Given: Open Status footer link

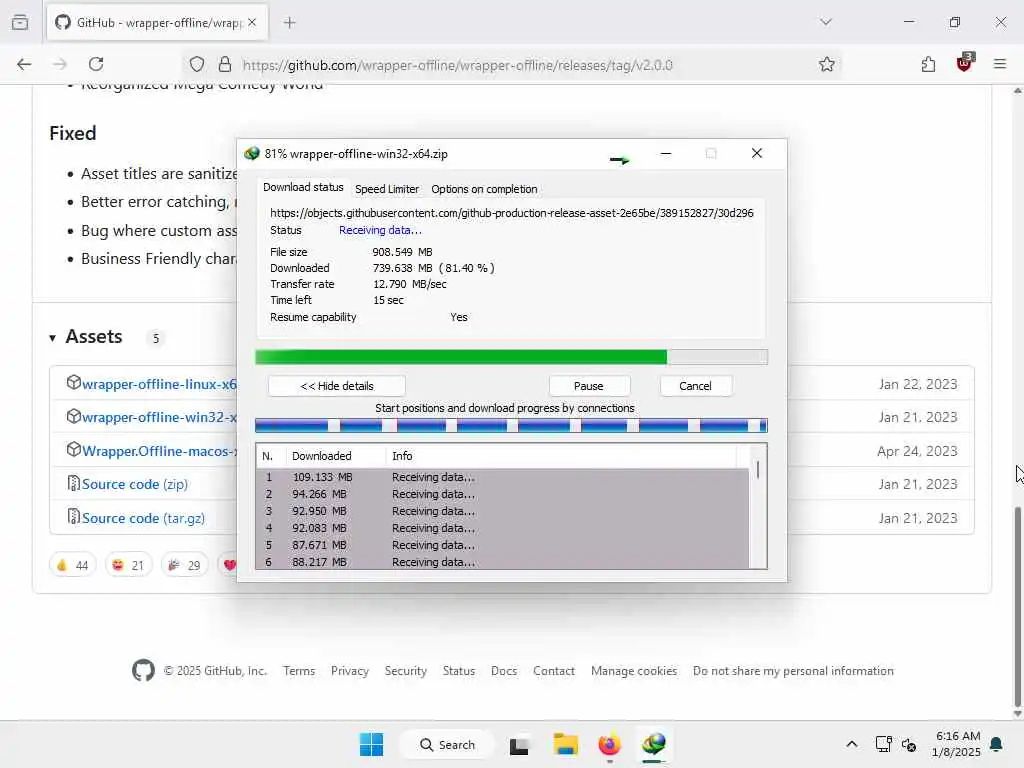Looking at the screenshot, I should click(x=458, y=671).
